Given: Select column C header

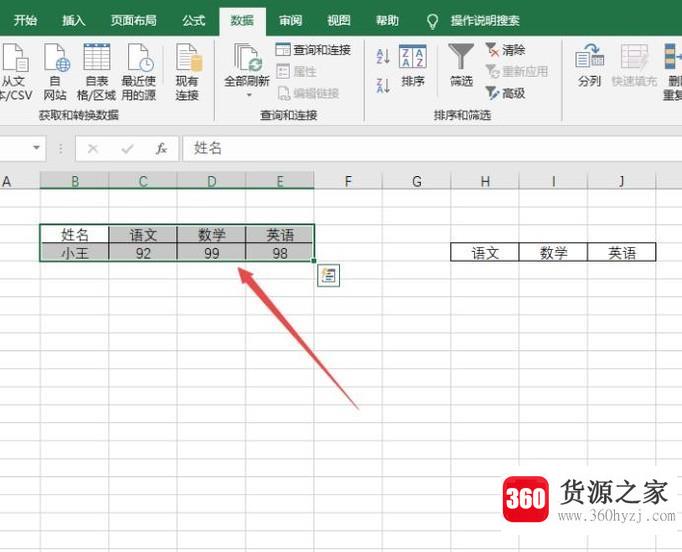Looking at the screenshot, I should (143, 181).
